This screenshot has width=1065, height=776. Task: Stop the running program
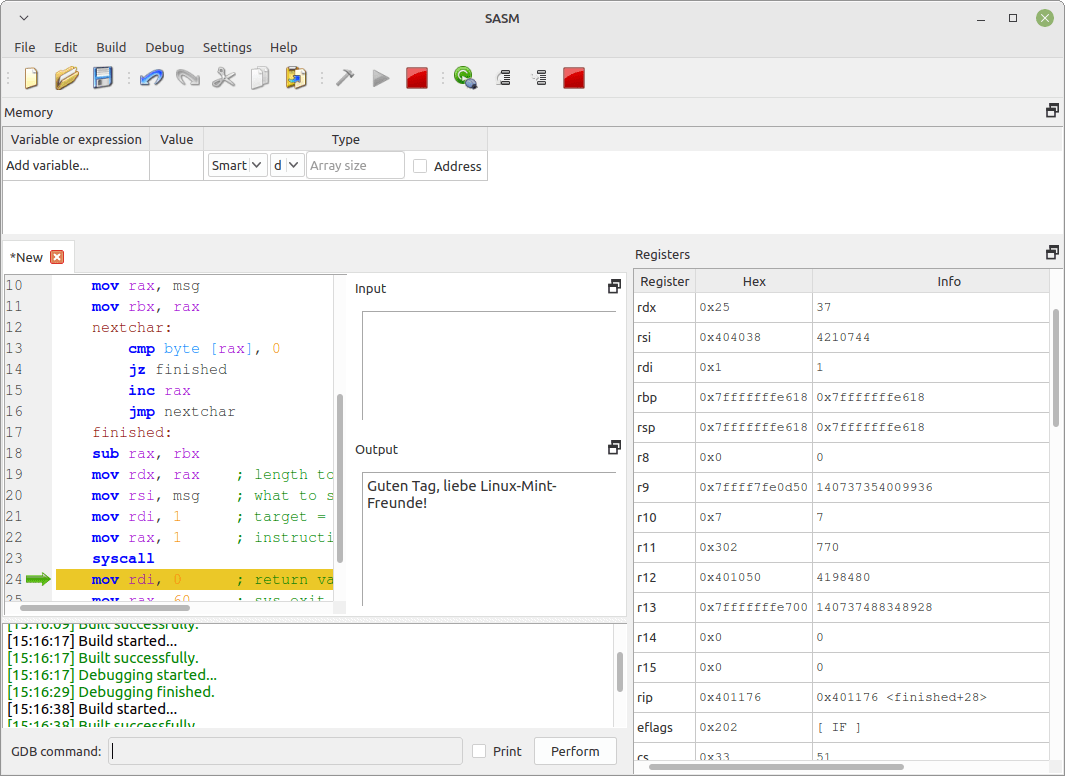(x=415, y=77)
